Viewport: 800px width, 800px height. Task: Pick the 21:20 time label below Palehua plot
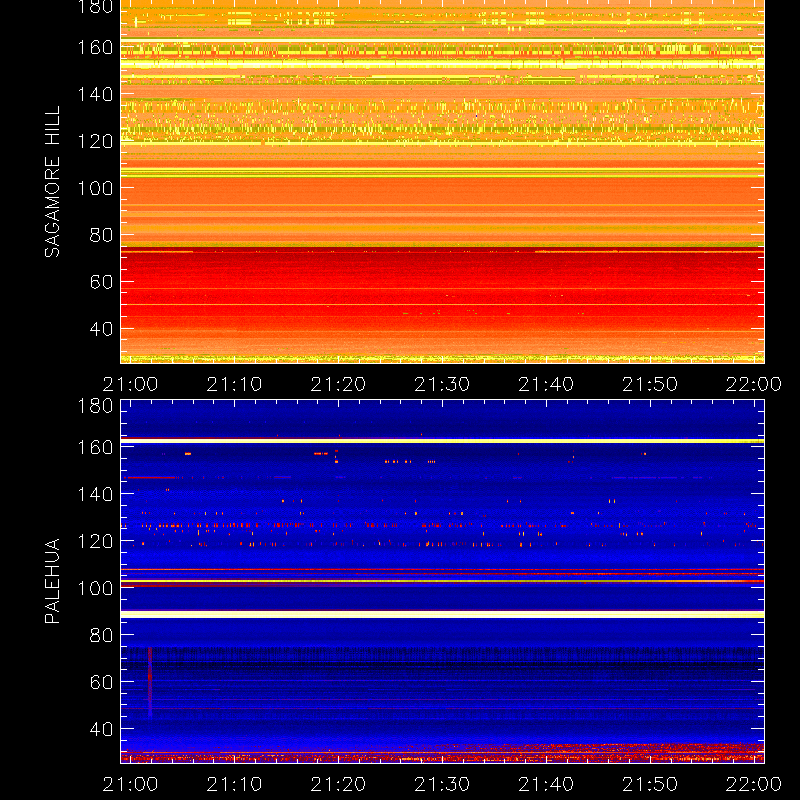(x=338, y=784)
